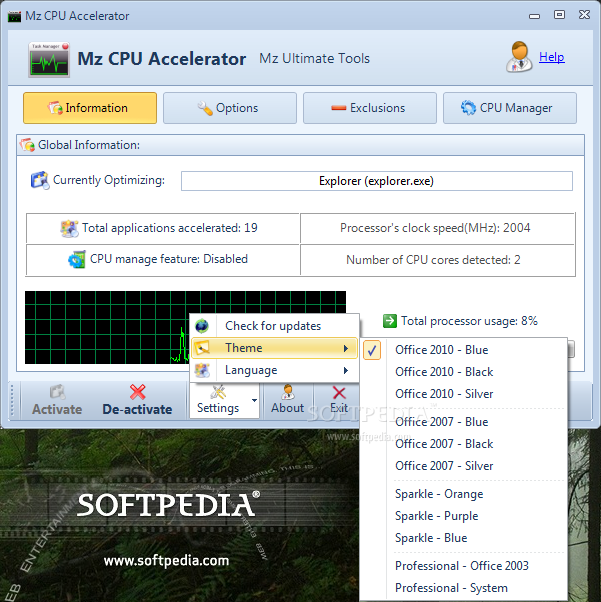Switch to the Exclusions tab

[370, 108]
